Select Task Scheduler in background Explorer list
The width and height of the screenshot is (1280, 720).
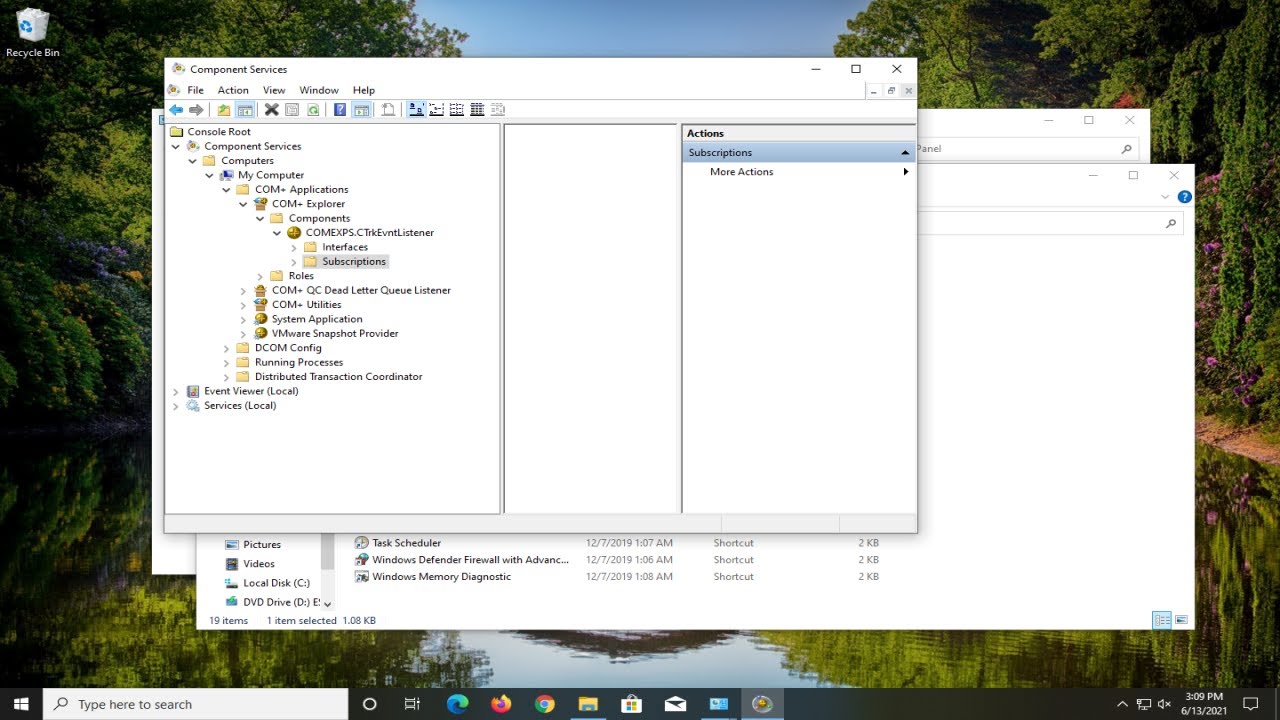point(406,543)
